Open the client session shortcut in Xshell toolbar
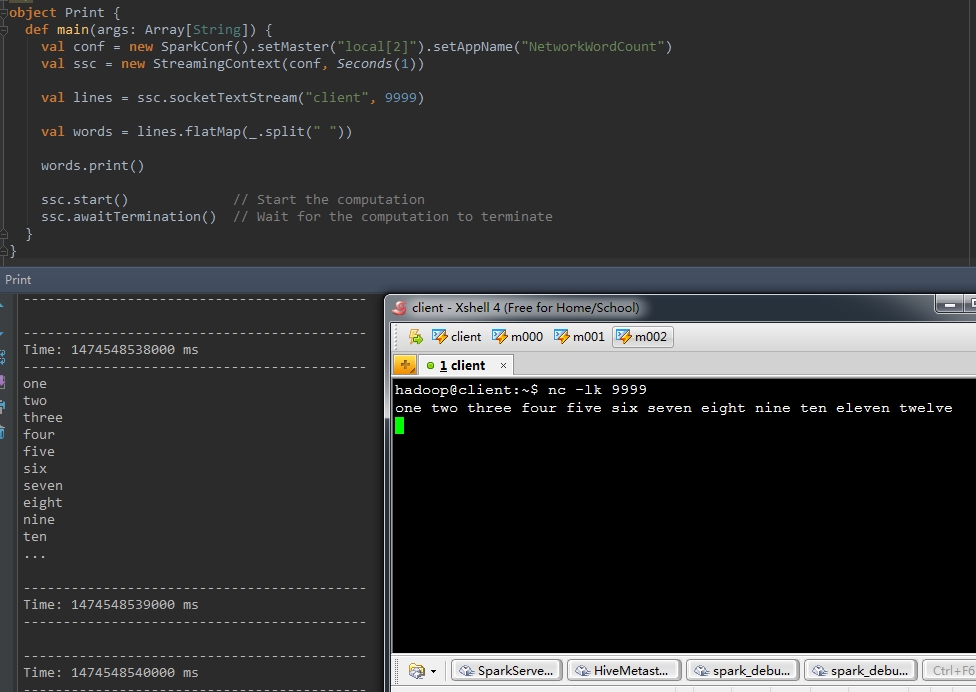Viewport: 976px width, 692px height. pyautogui.click(x=457, y=337)
